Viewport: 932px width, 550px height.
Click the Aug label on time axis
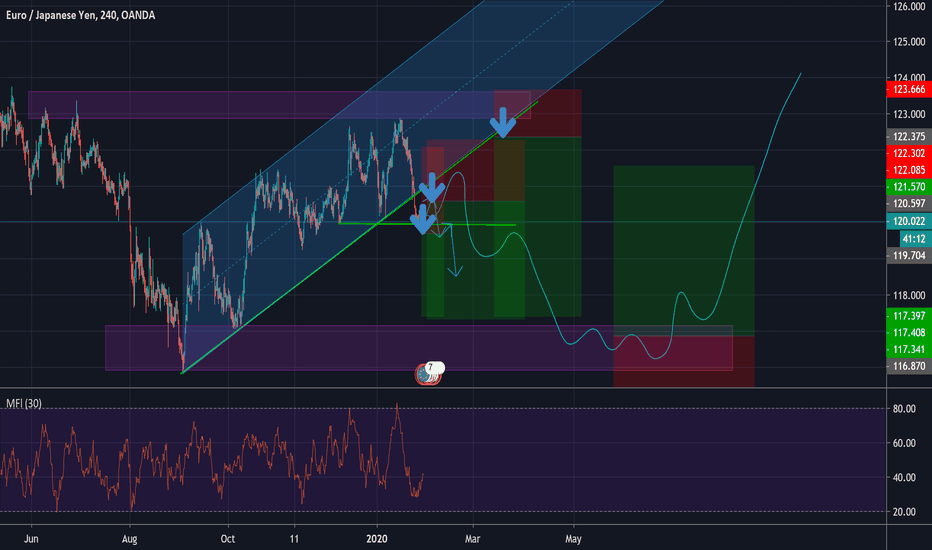130,539
